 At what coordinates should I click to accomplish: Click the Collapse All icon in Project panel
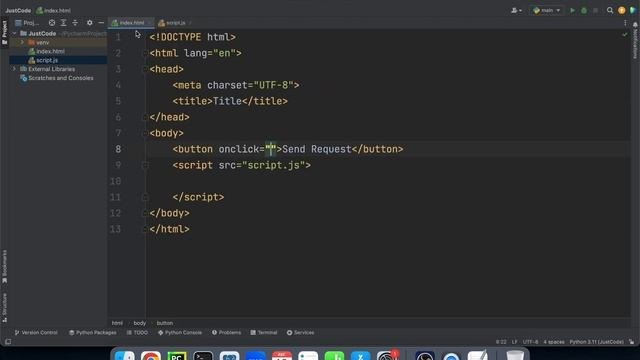coord(75,23)
